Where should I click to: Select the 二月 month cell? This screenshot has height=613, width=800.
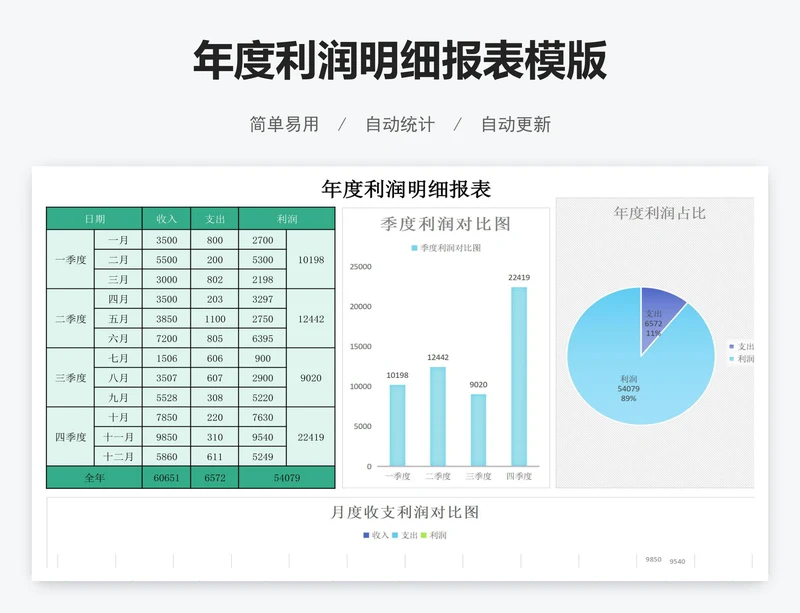click(x=118, y=260)
